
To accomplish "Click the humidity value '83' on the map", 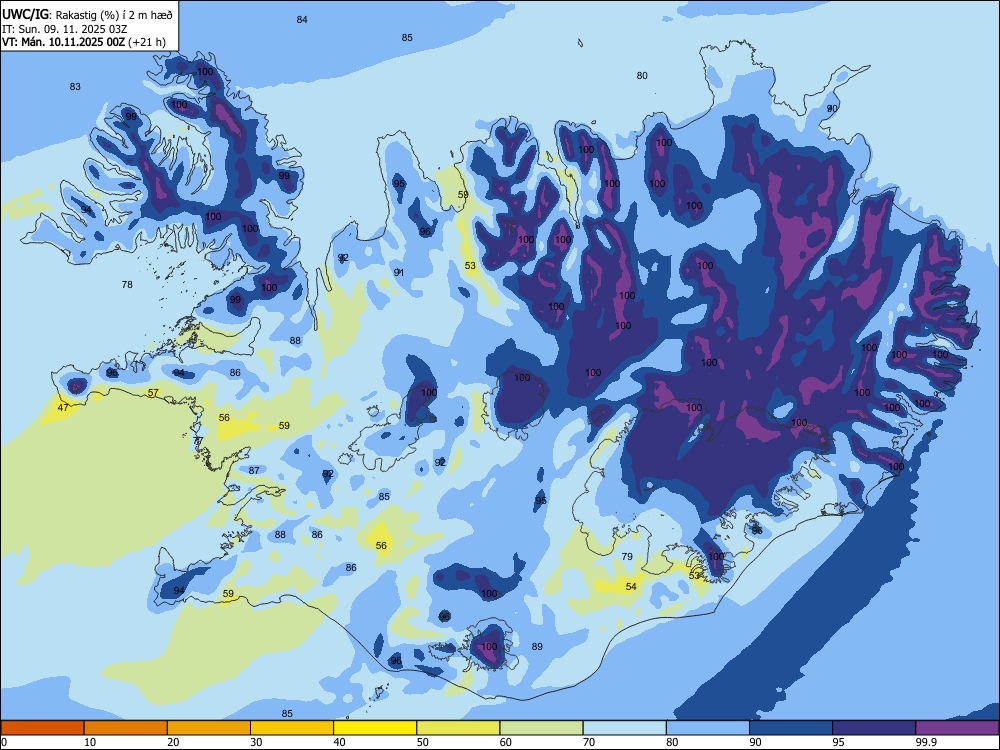I will click(75, 87).
